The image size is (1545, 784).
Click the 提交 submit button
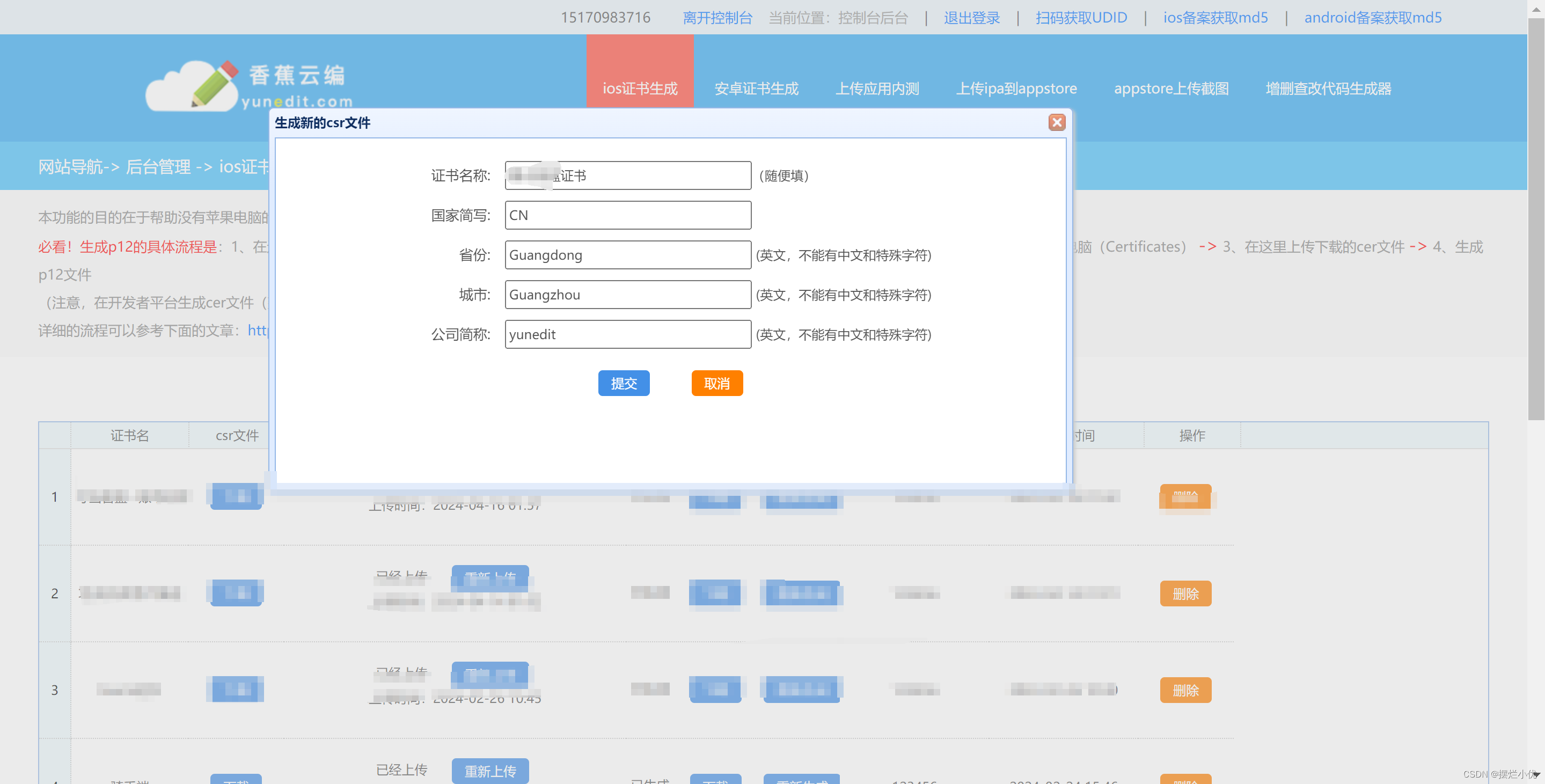click(x=623, y=383)
